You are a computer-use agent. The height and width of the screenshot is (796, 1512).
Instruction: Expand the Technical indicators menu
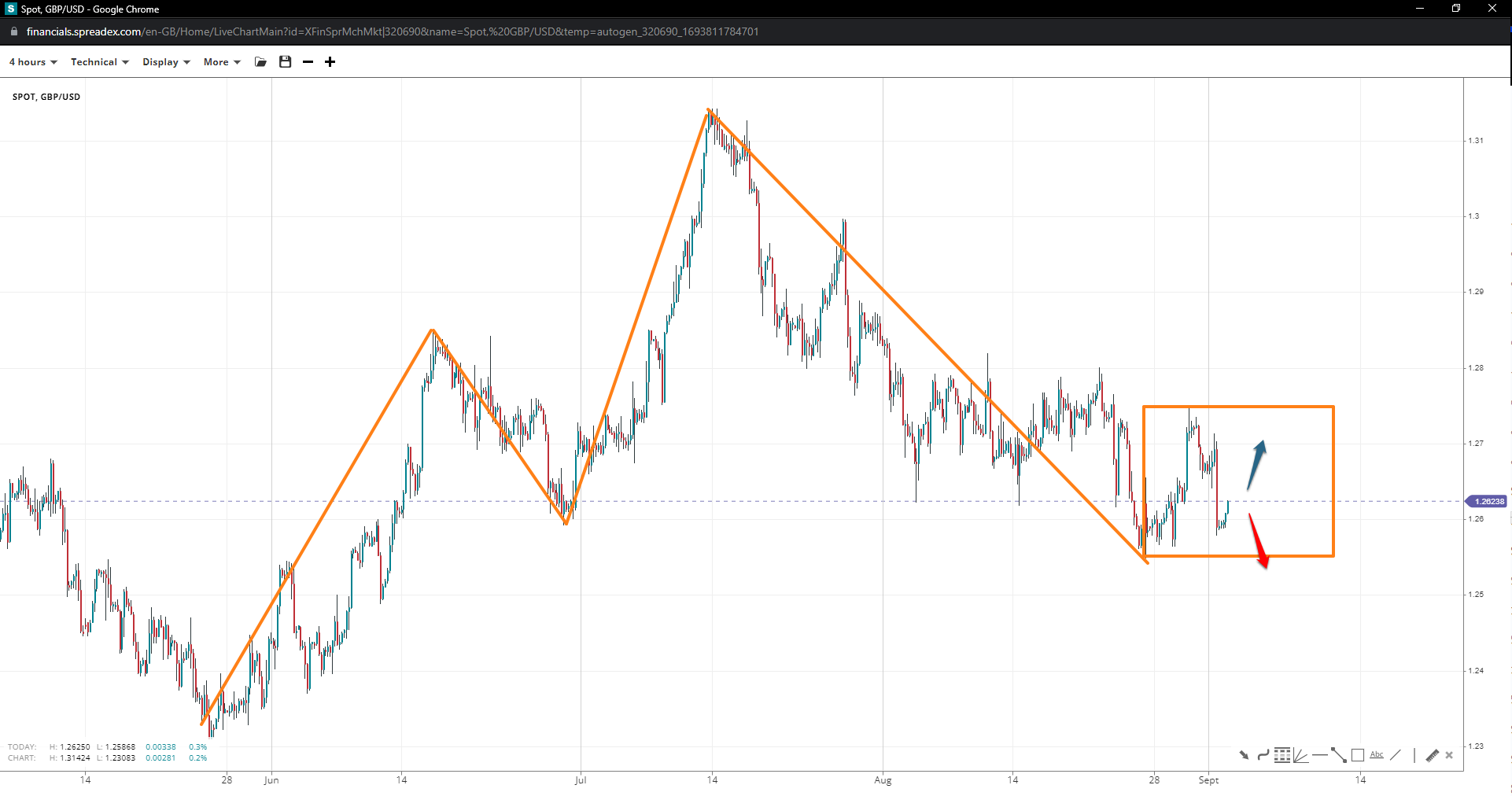99,62
